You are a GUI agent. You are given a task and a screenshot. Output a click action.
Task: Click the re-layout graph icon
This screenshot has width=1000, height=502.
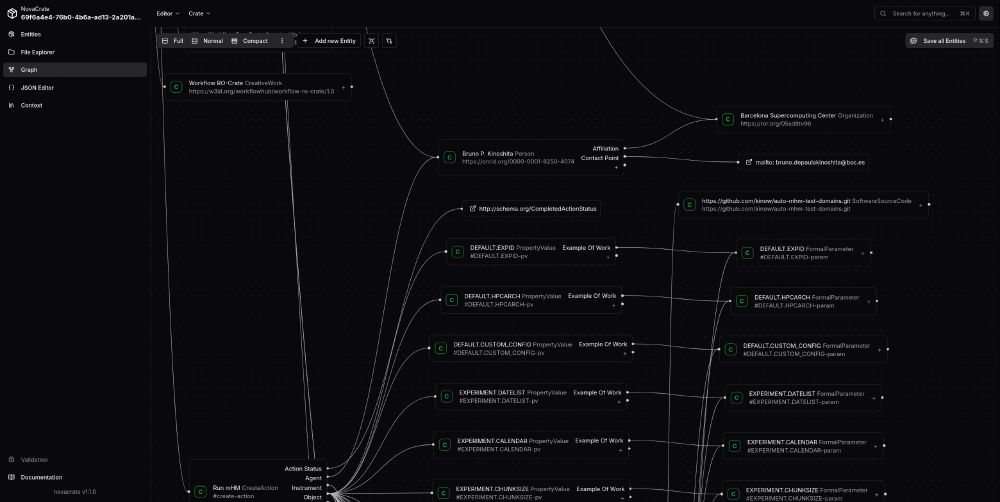389,41
